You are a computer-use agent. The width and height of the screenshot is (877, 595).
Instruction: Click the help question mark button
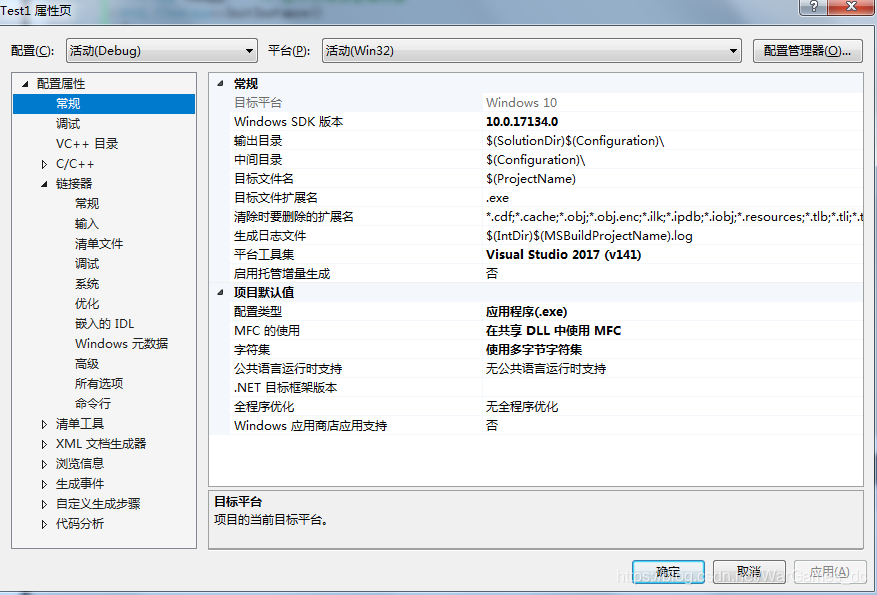click(814, 7)
